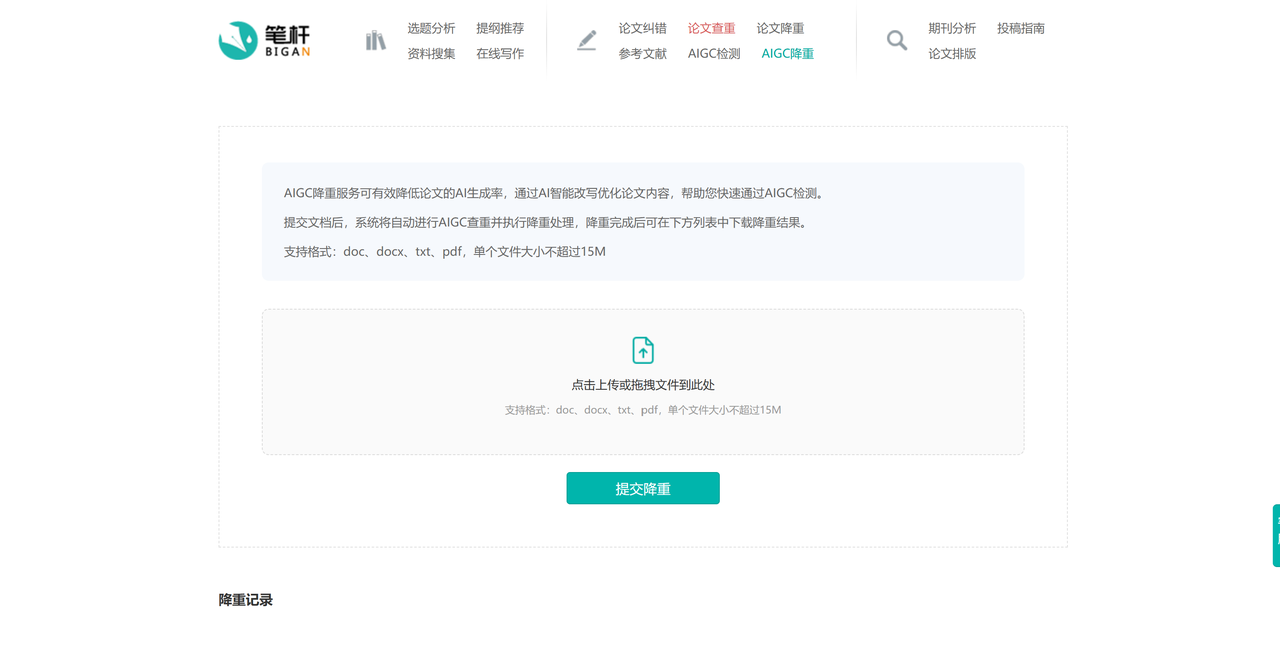Image resolution: width=1280 pixels, height=654 pixels.
Task: Open 参考文献 menu item
Action: pos(642,54)
